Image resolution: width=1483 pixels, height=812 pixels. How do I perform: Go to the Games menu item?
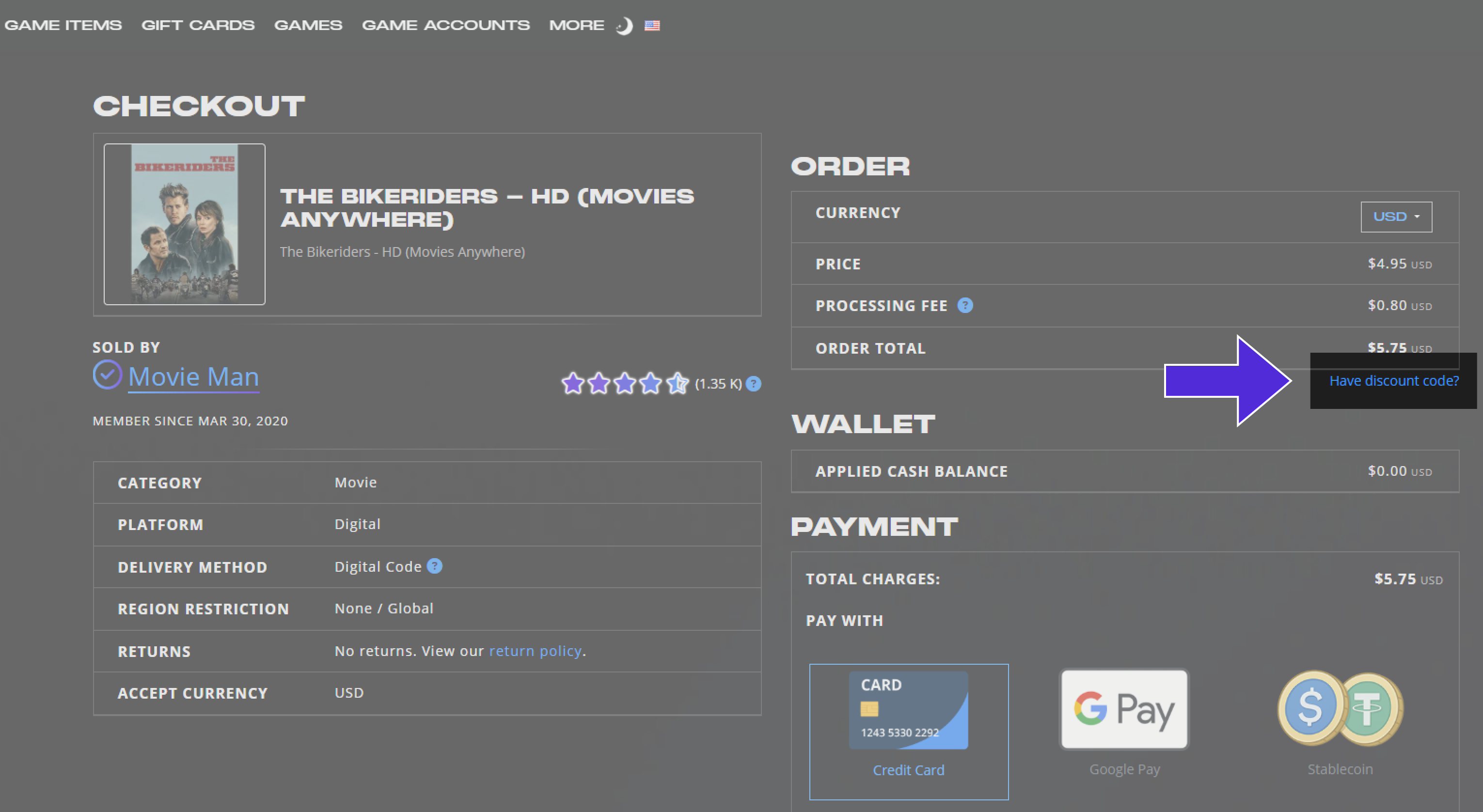[x=308, y=25]
